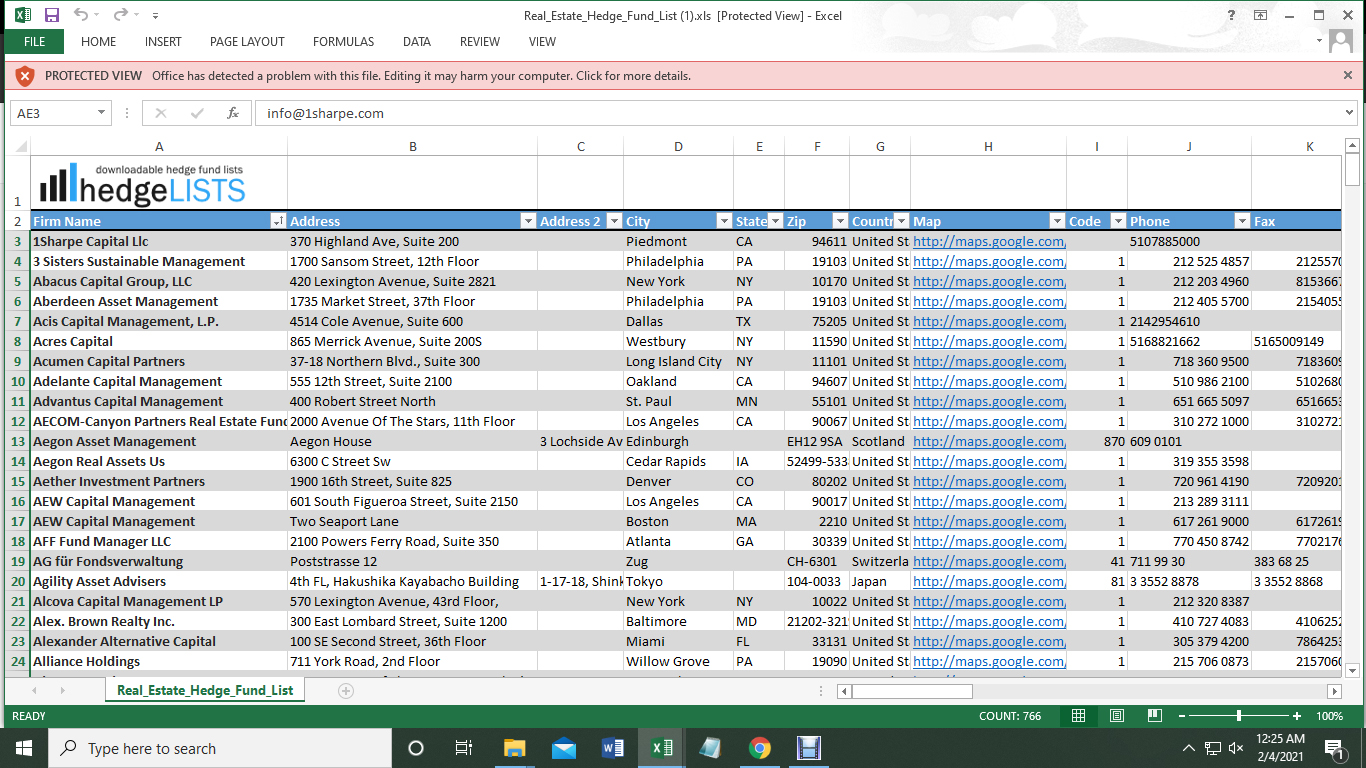This screenshot has height=768, width=1366.
Task: Follow the maps.google.com link for Acres Capital
Action: [x=988, y=341]
